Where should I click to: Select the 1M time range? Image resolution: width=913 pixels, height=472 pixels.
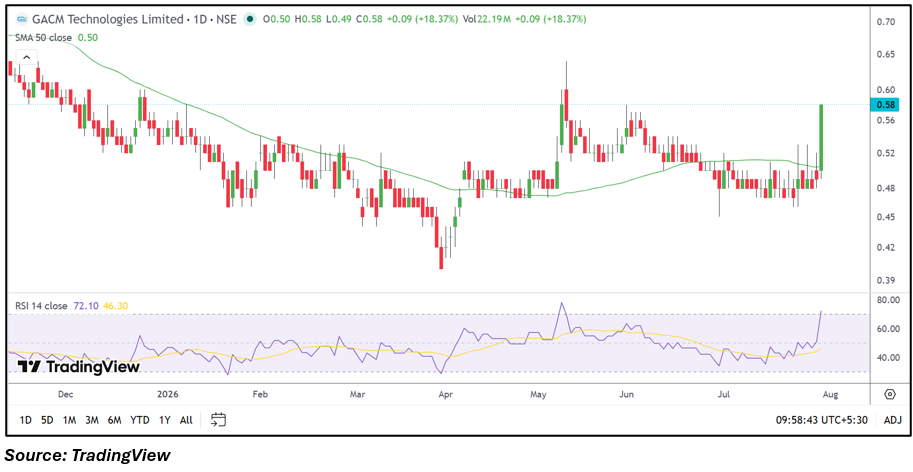tap(69, 420)
